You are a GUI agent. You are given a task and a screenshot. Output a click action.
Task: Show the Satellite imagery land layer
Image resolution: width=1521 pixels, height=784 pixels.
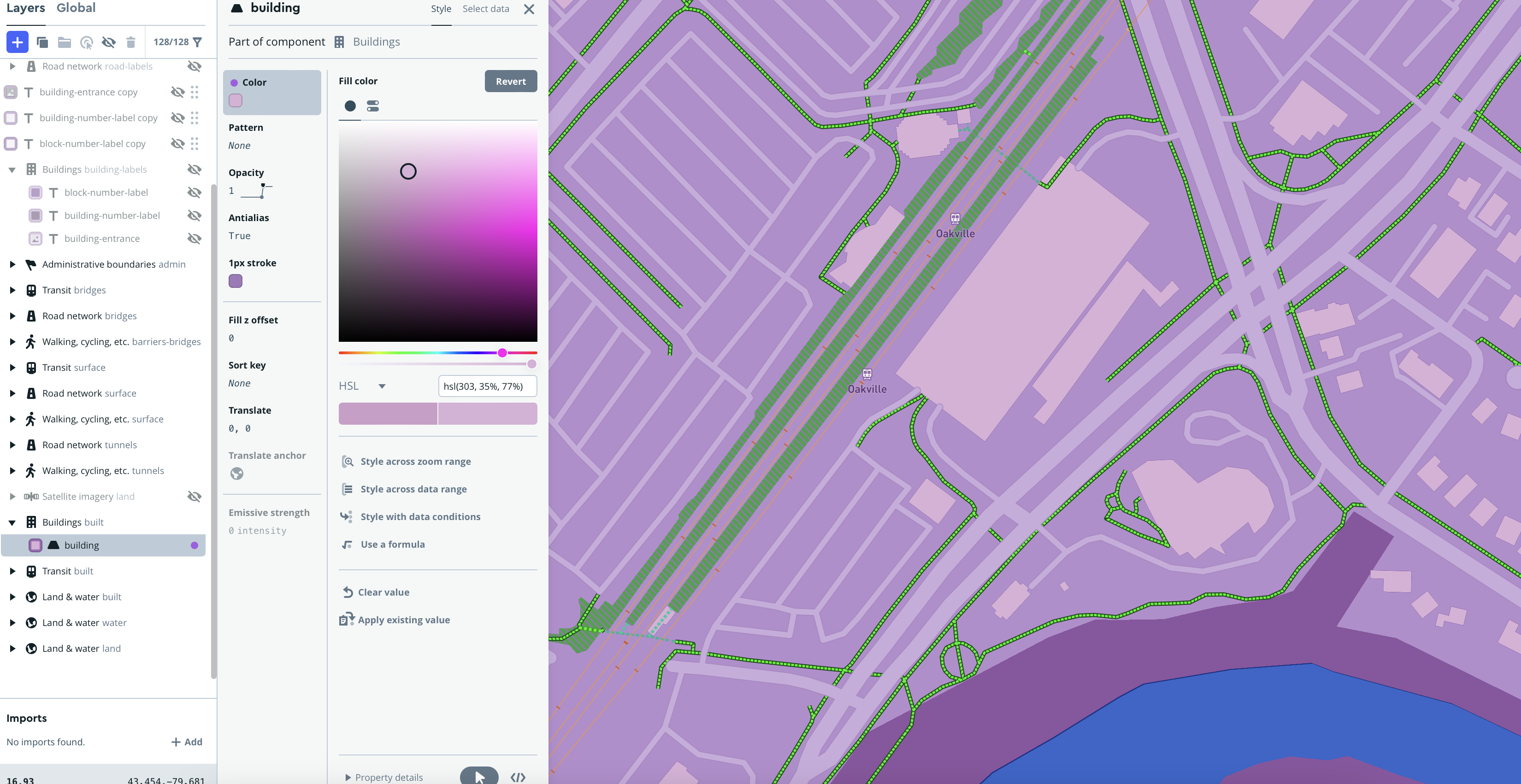[194, 496]
